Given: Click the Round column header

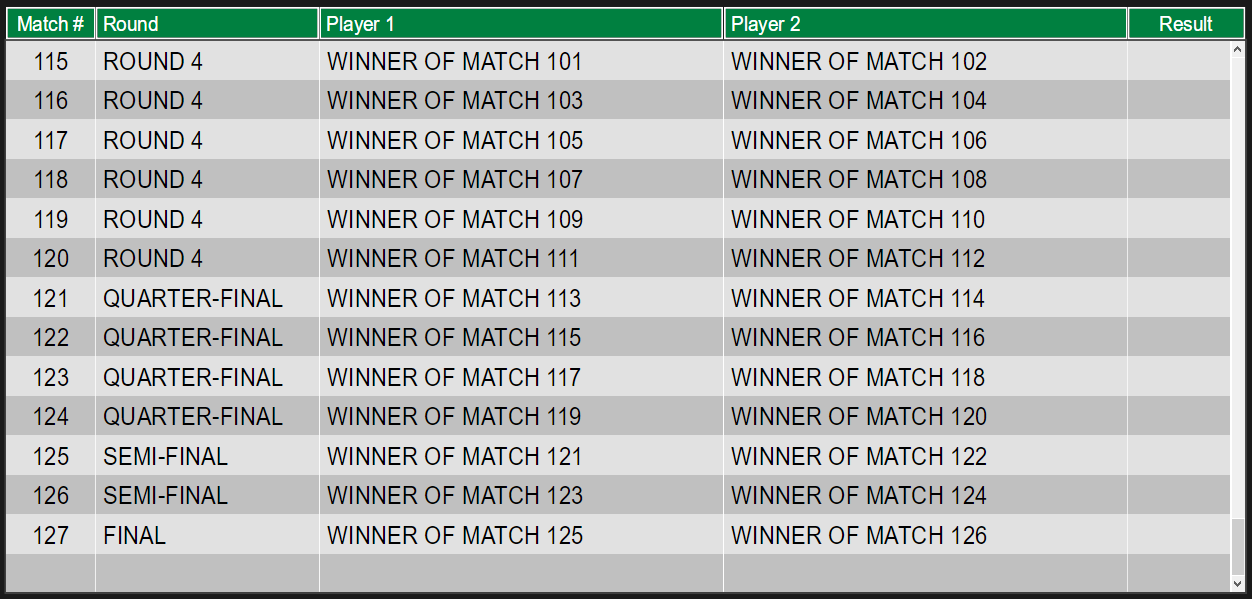Looking at the screenshot, I should click(x=207, y=24).
